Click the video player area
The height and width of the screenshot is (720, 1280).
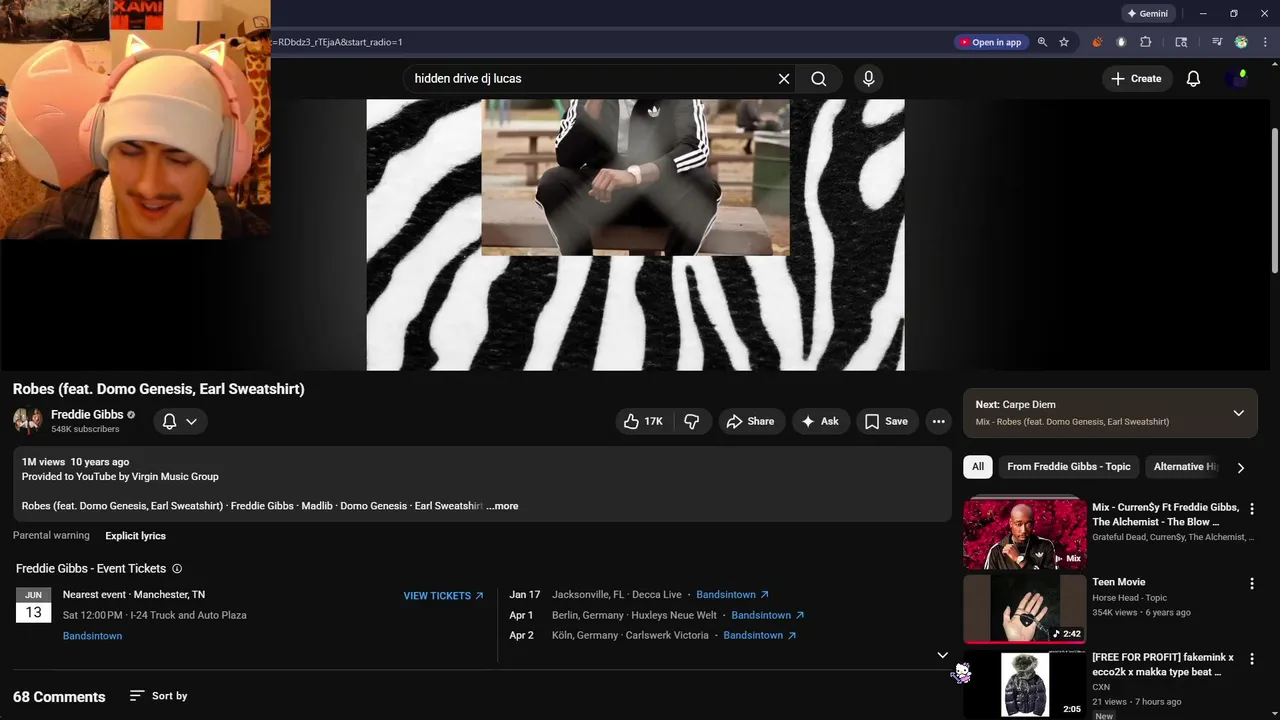(x=635, y=235)
